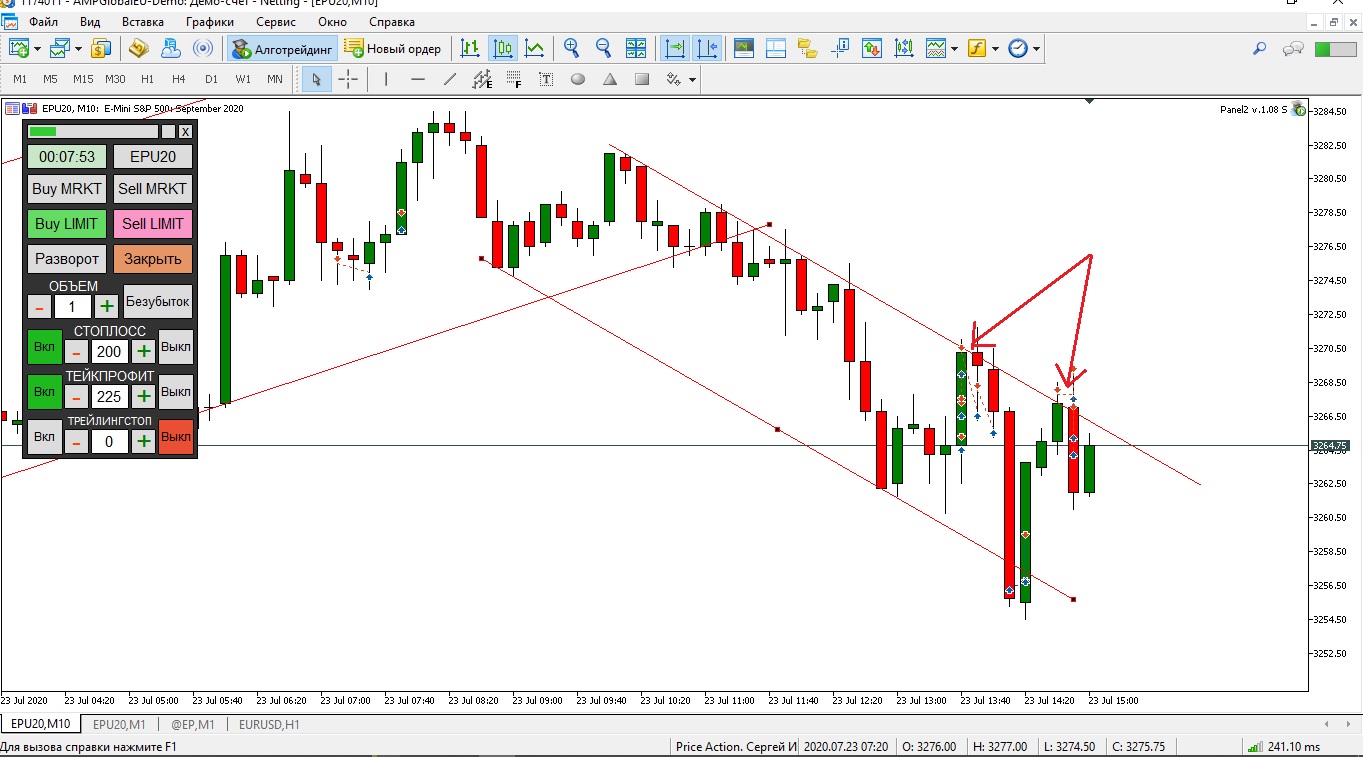Click the panel's green progress bar
Viewport: 1363px width, 757px height.
(x=93, y=131)
